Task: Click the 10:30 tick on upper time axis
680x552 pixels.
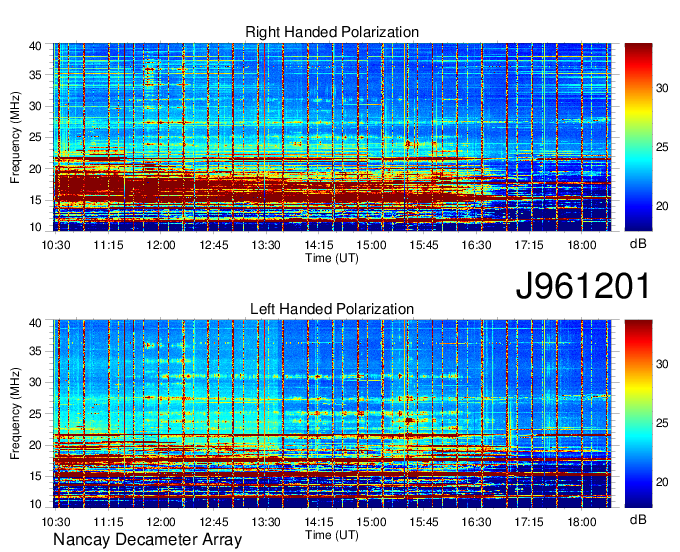Action: [x=56, y=245]
